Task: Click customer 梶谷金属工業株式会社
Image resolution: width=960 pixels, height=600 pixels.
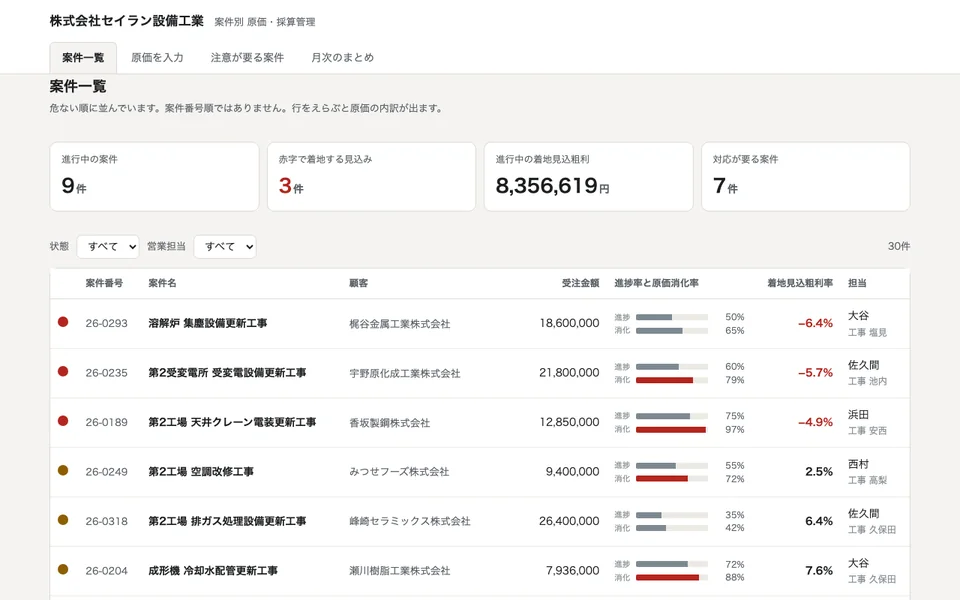Action: [x=400, y=324]
